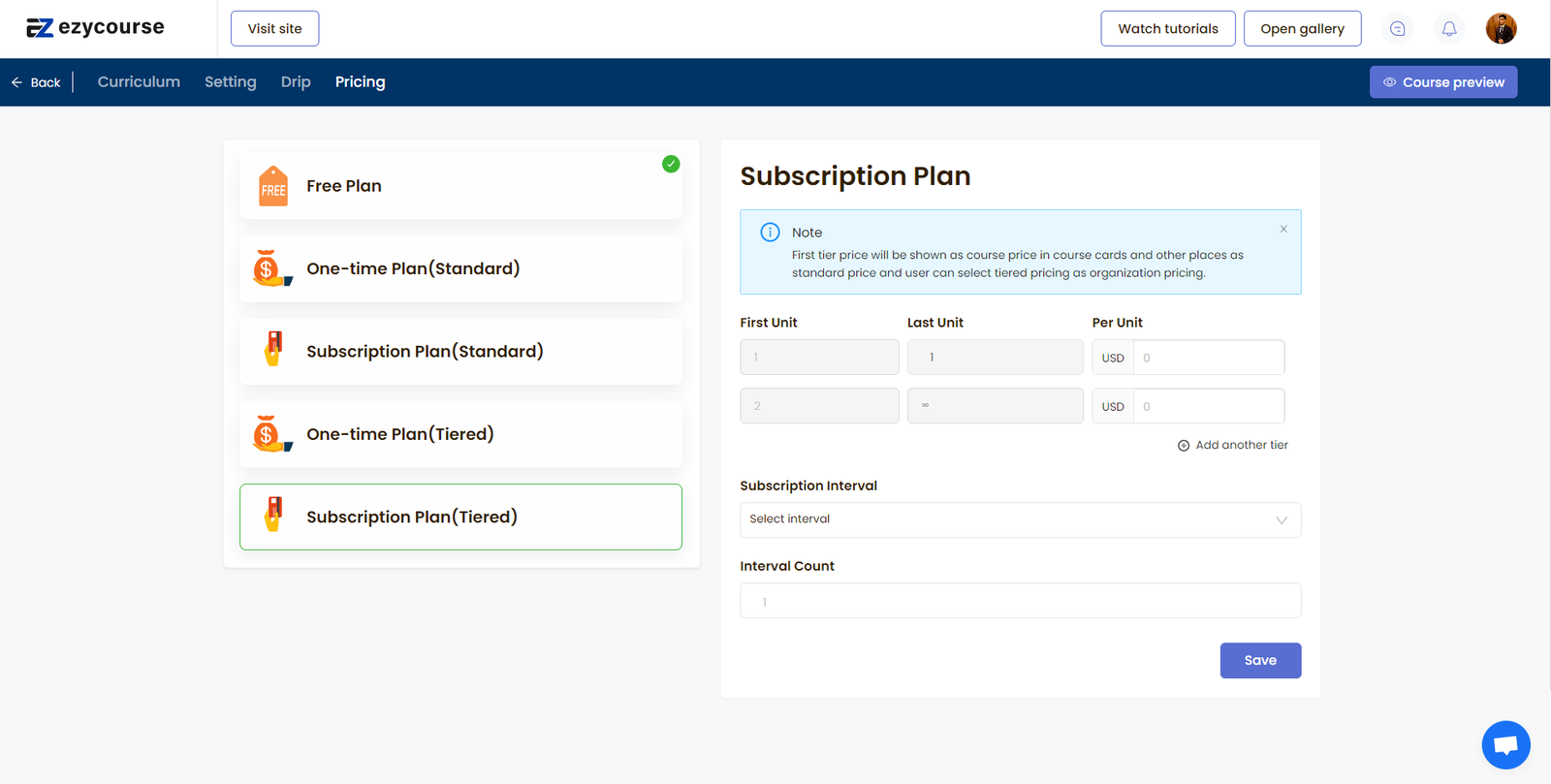Open the notifications bell
This screenshot has height=784, width=1551.
click(x=1449, y=29)
